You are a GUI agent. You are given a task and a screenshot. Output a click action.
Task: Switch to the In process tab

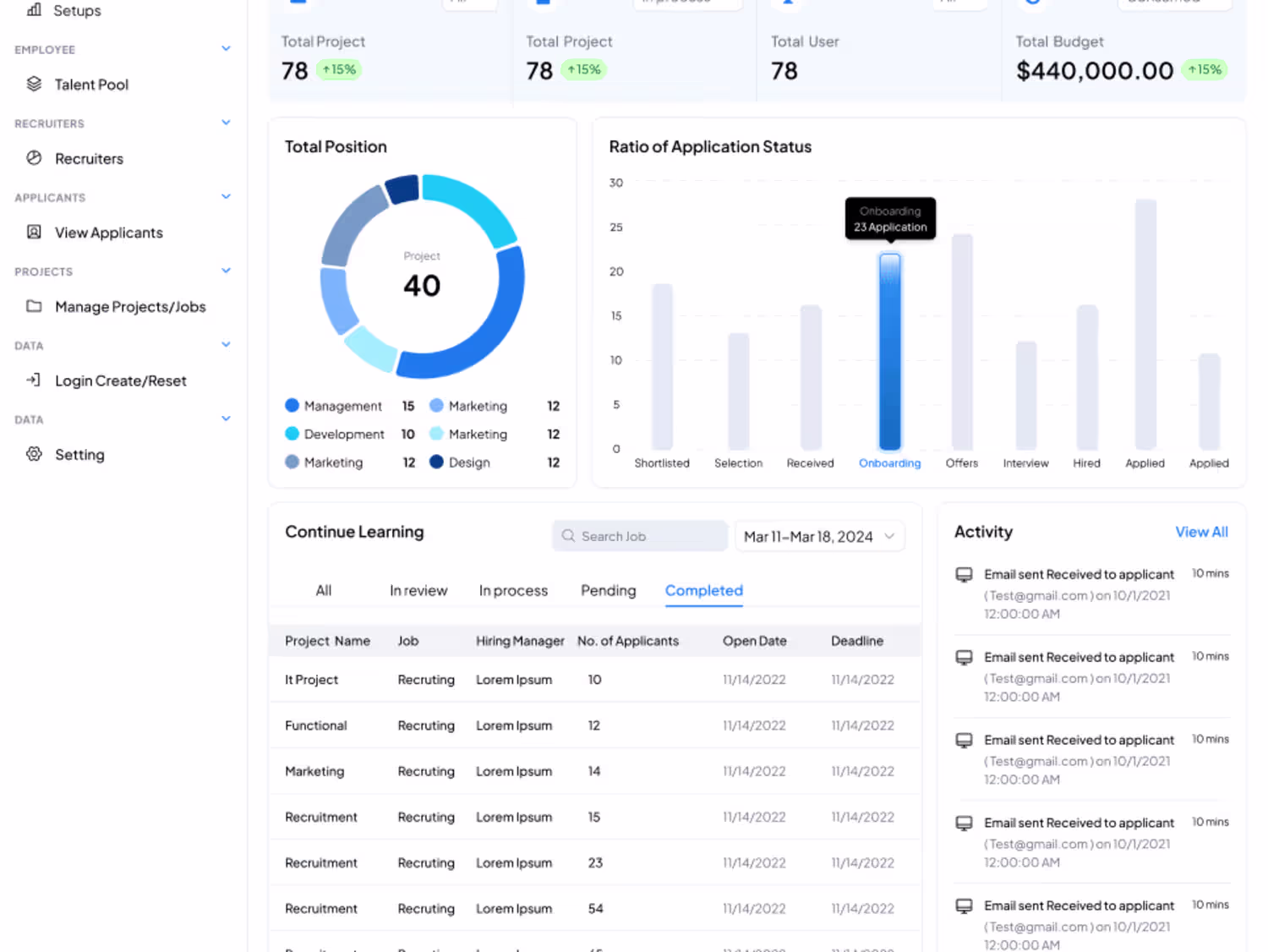[513, 590]
